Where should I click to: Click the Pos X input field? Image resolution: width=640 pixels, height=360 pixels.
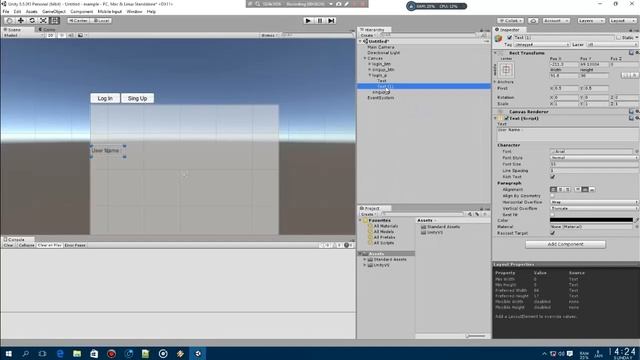tap(564, 64)
